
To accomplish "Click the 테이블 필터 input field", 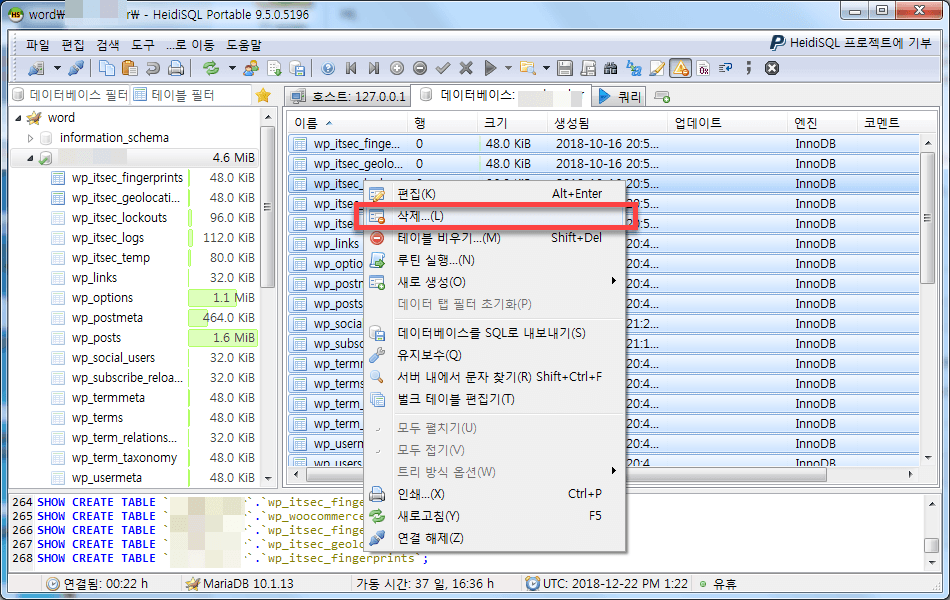I will 191,95.
